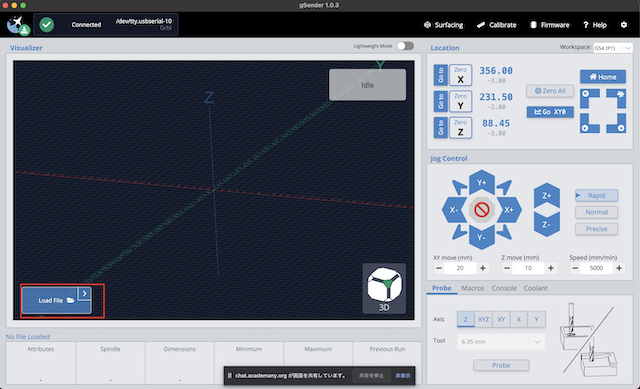Viewport: 640px width, 389px height.
Task: Select the Rapid jog preset
Action: (596, 196)
